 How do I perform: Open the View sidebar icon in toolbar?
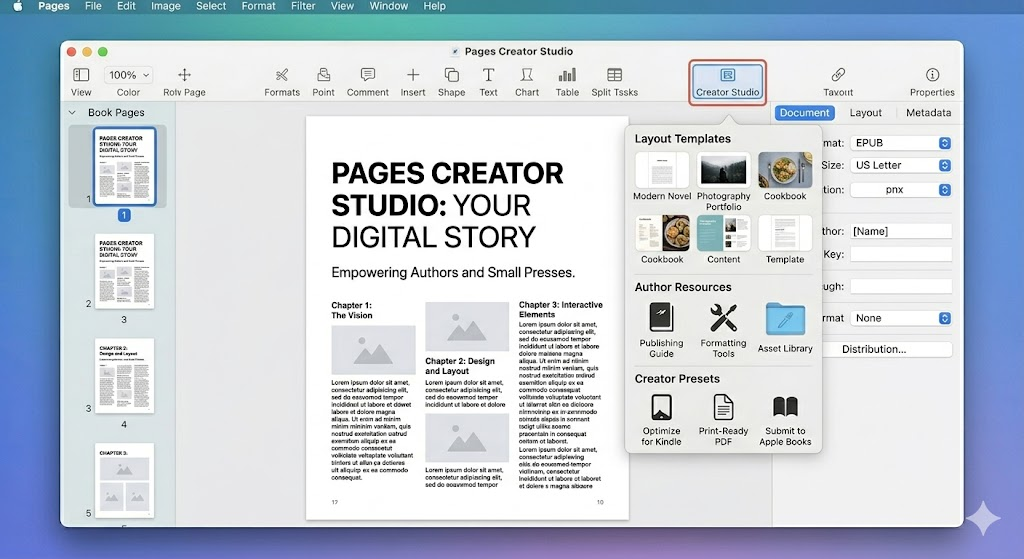pos(81,74)
